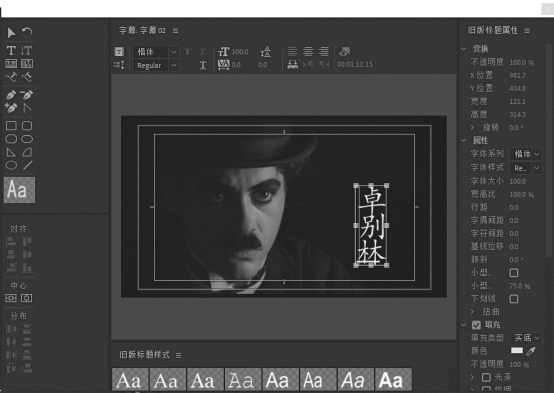Click the 不透明度 100.0 % value under 变换

click(x=522, y=63)
